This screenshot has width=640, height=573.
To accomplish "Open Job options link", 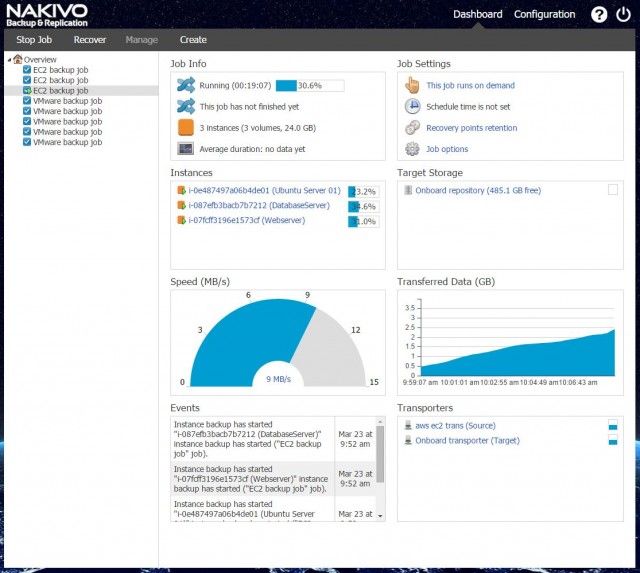I will 447,149.
